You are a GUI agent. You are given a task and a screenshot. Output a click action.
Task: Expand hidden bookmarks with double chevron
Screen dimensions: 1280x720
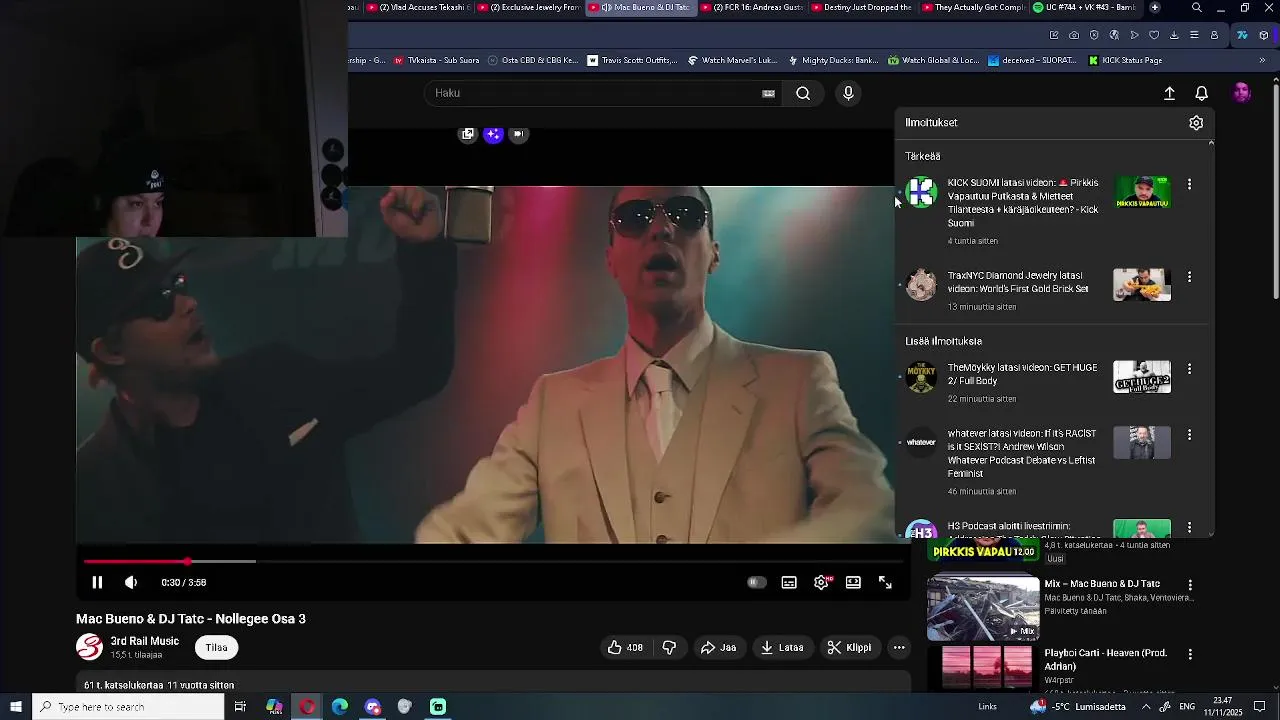click(x=1261, y=60)
